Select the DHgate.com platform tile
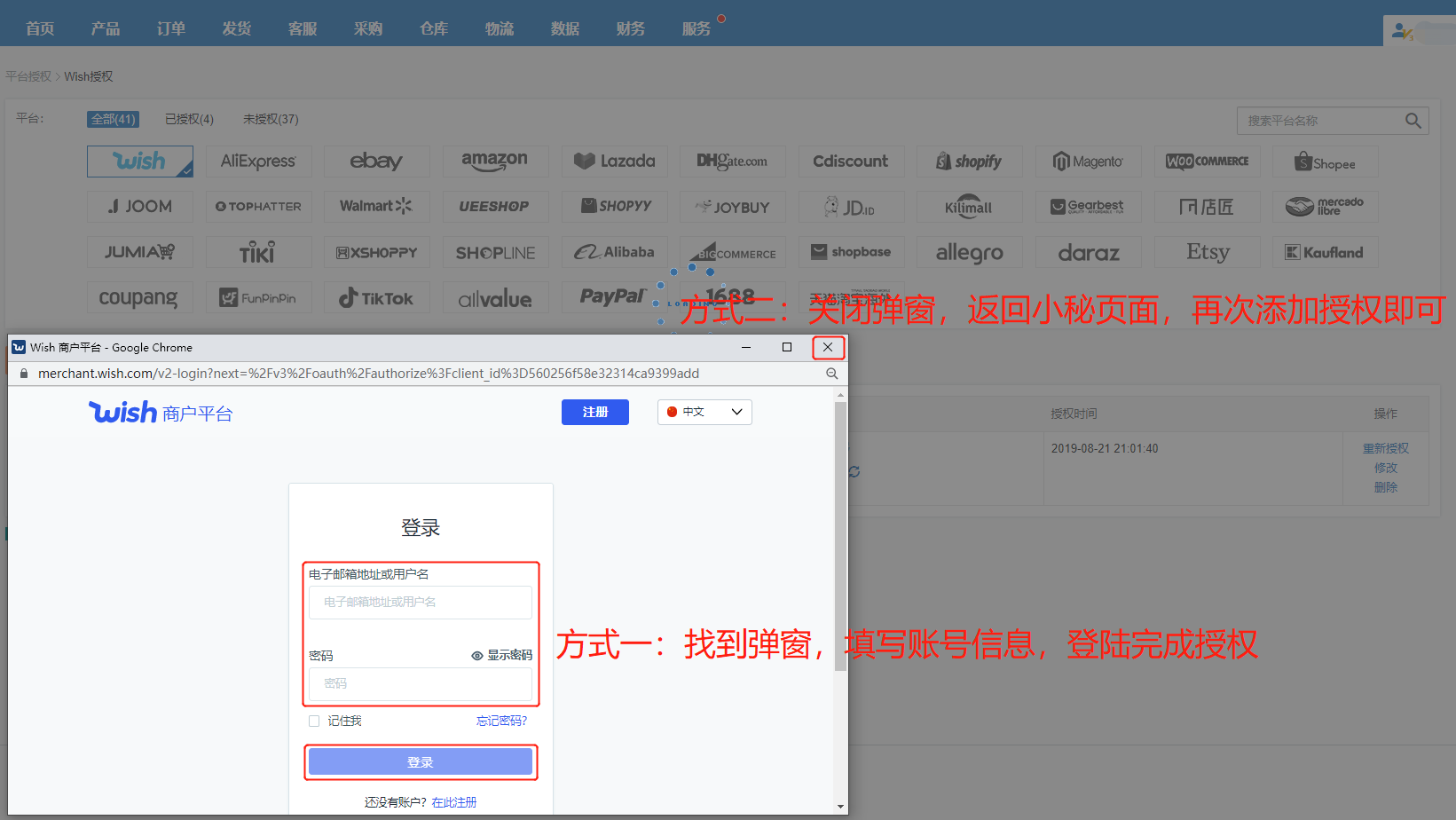 (x=733, y=162)
